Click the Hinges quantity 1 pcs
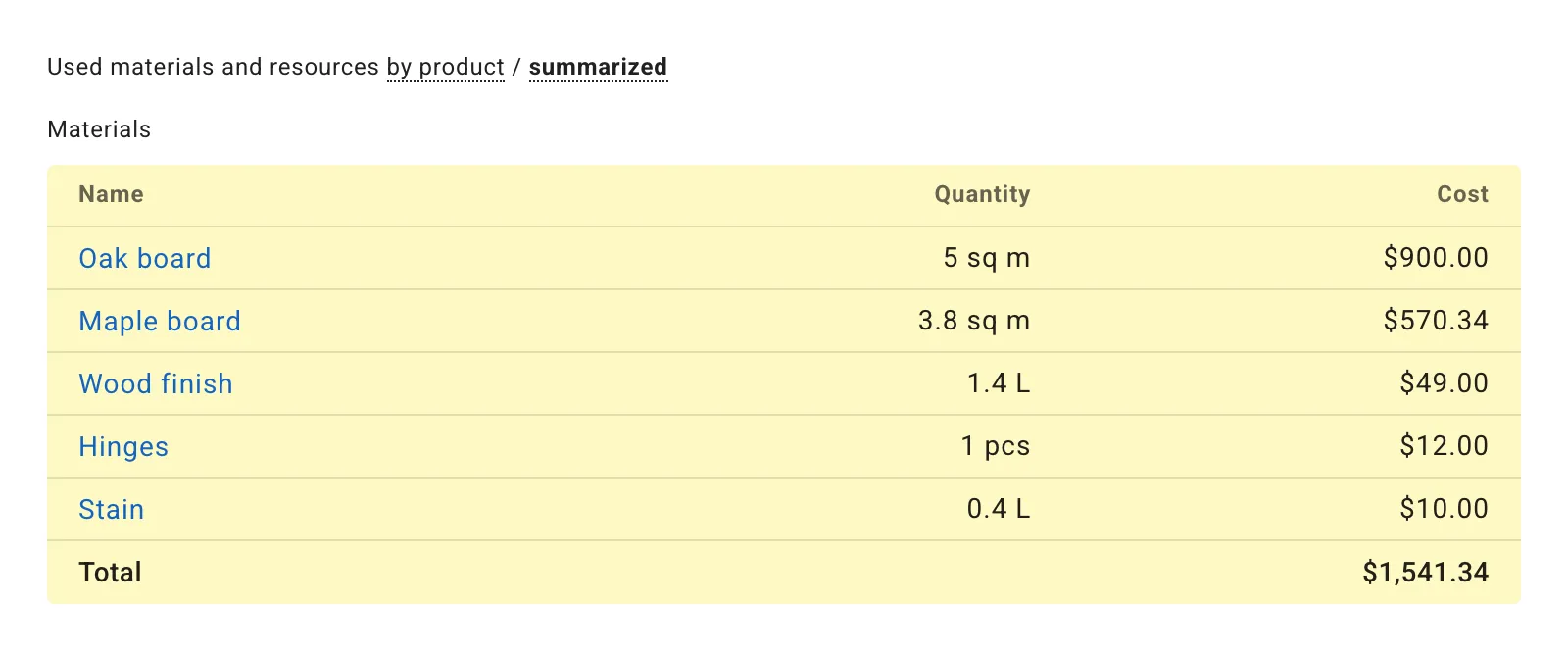Viewport: 1568px width, 657px height. (x=997, y=446)
